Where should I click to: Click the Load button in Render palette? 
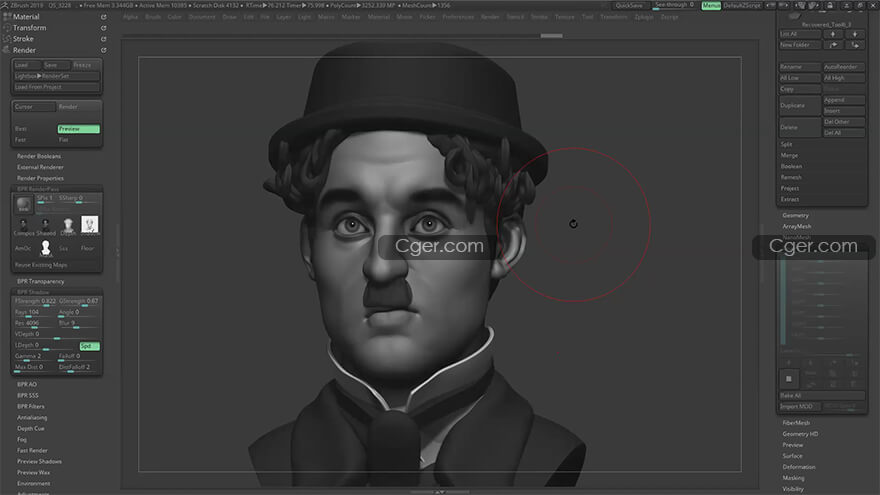pos(26,65)
